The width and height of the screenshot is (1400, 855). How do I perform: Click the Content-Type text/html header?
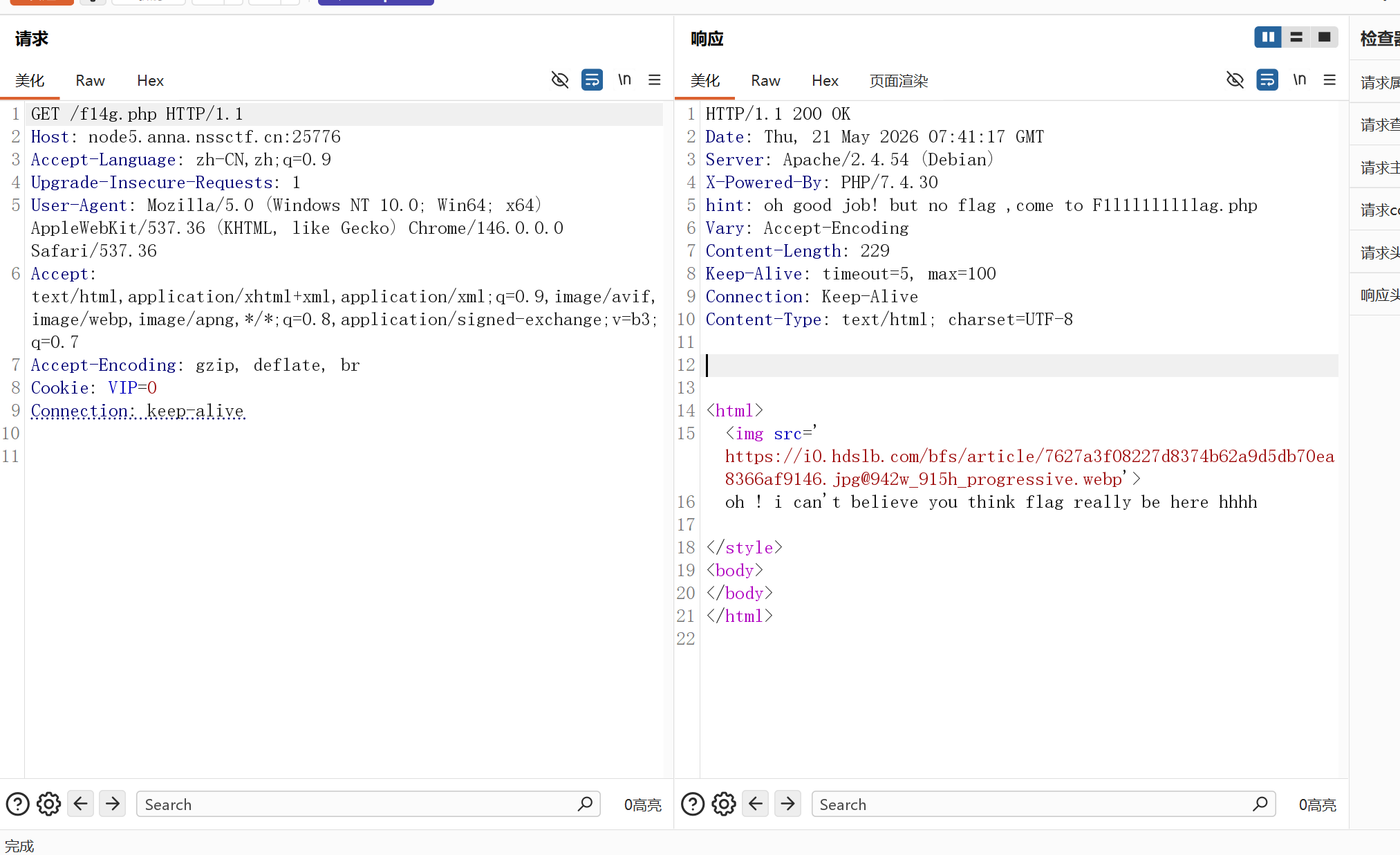(x=889, y=320)
